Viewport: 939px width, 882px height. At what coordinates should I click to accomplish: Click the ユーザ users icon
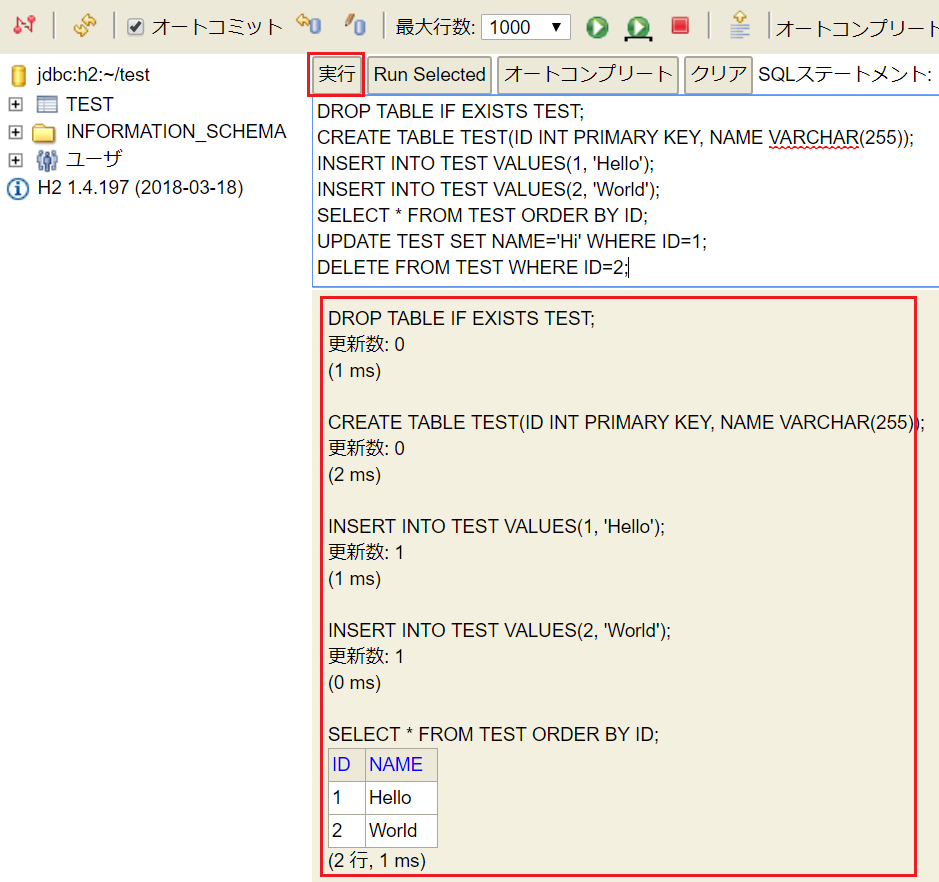click(47, 160)
